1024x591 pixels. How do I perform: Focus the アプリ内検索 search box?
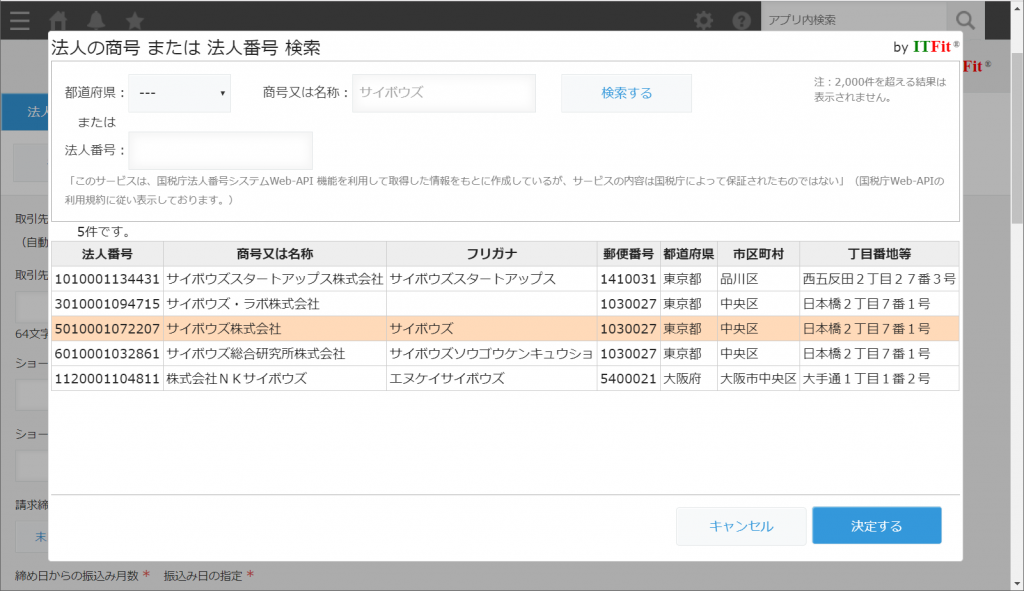pos(854,20)
